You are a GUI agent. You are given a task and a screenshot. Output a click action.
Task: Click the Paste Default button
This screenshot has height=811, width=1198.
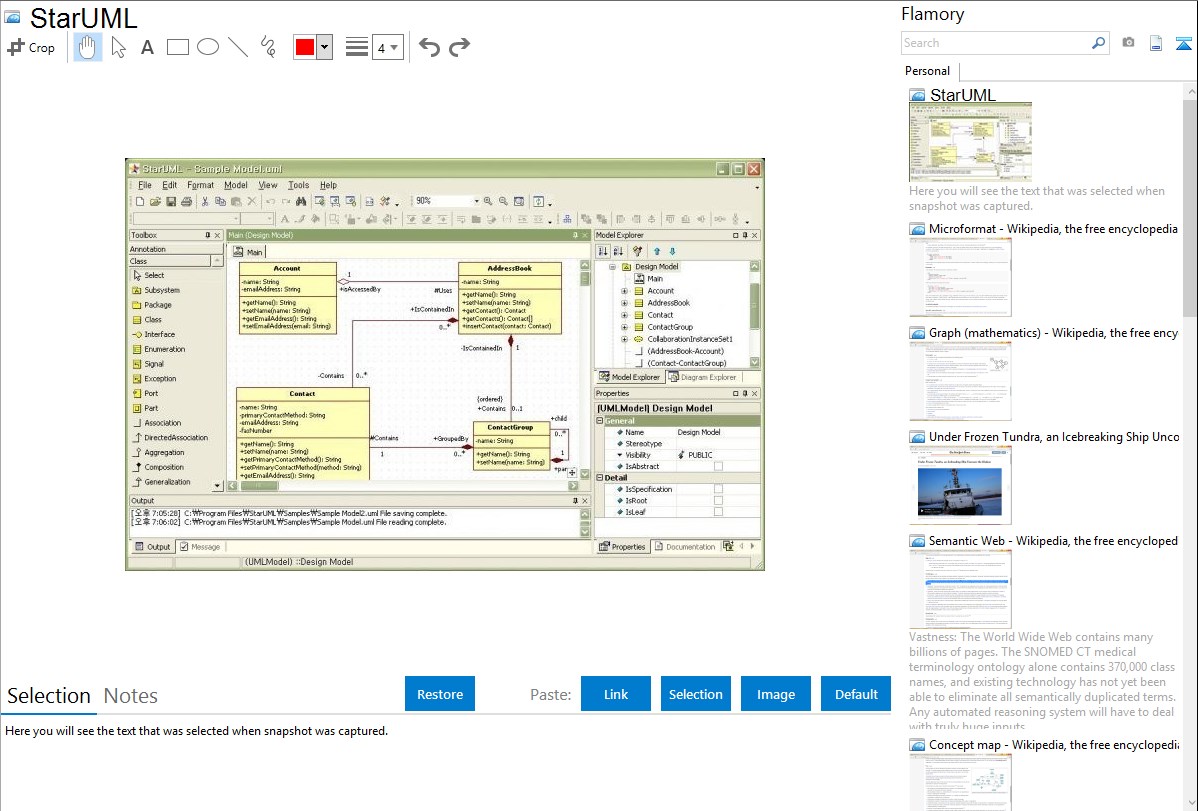pos(856,694)
